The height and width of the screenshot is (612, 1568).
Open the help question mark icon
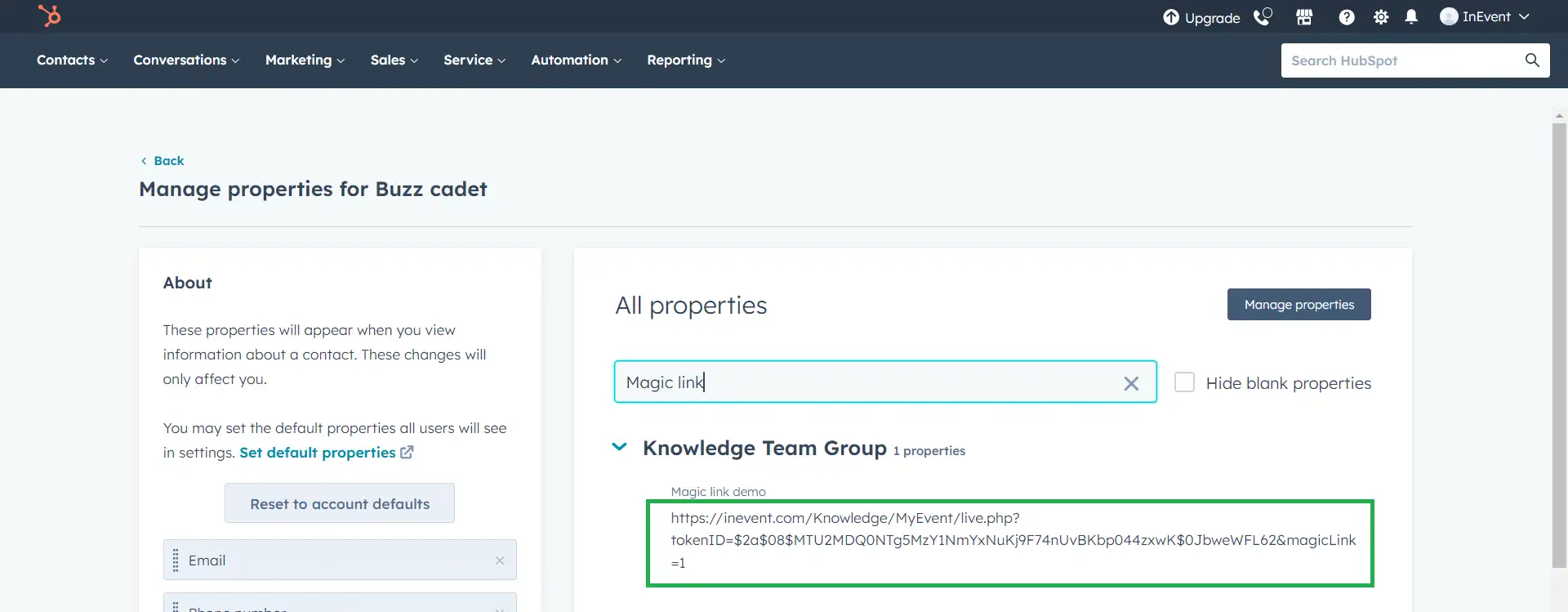pos(1347,17)
